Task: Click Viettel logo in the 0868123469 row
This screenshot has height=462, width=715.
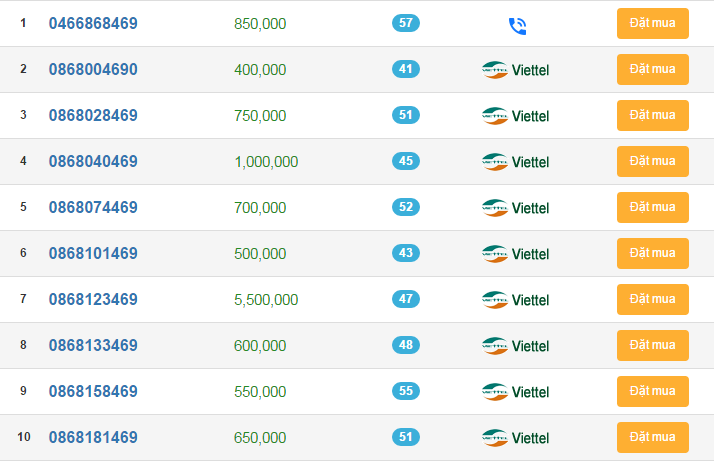Action: pos(516,300)
